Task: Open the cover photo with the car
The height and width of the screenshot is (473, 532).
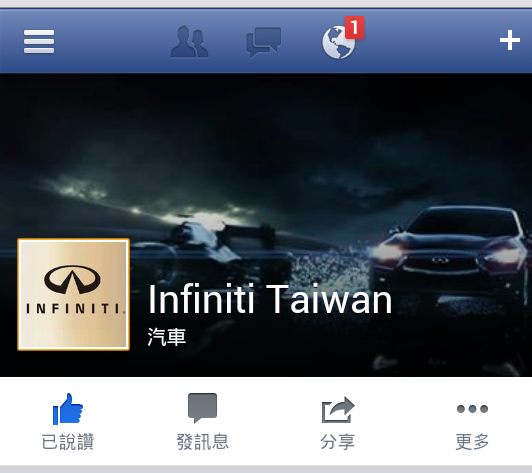Action: 266,225
